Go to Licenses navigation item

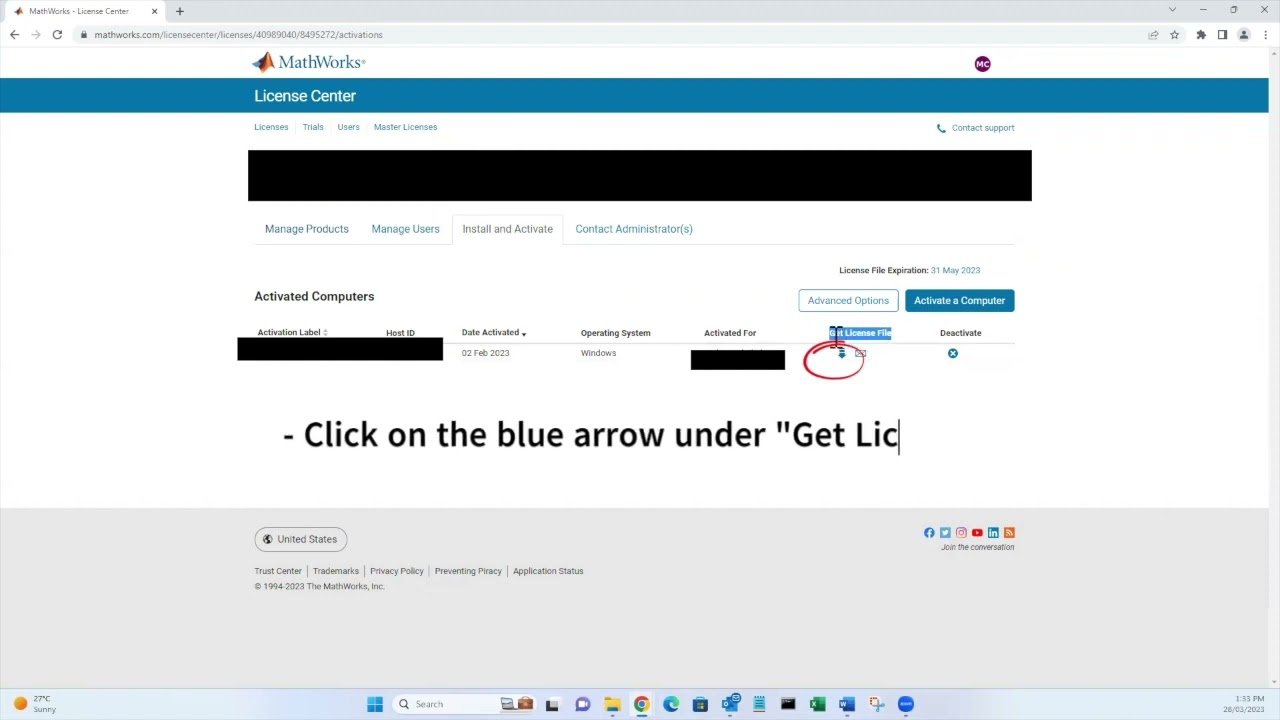[271, 127]
